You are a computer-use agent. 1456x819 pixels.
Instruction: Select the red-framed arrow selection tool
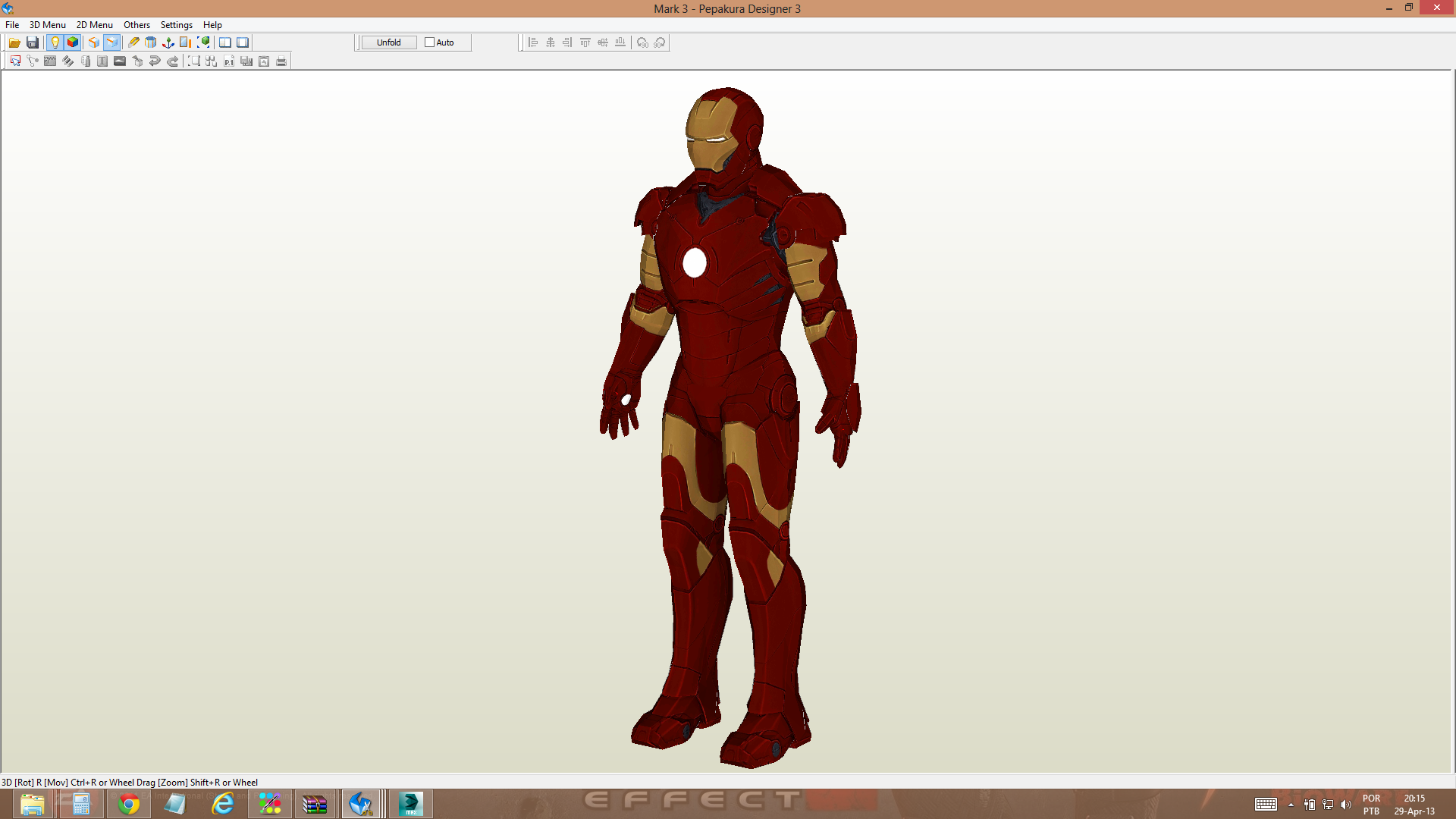(x=15, y=61)
